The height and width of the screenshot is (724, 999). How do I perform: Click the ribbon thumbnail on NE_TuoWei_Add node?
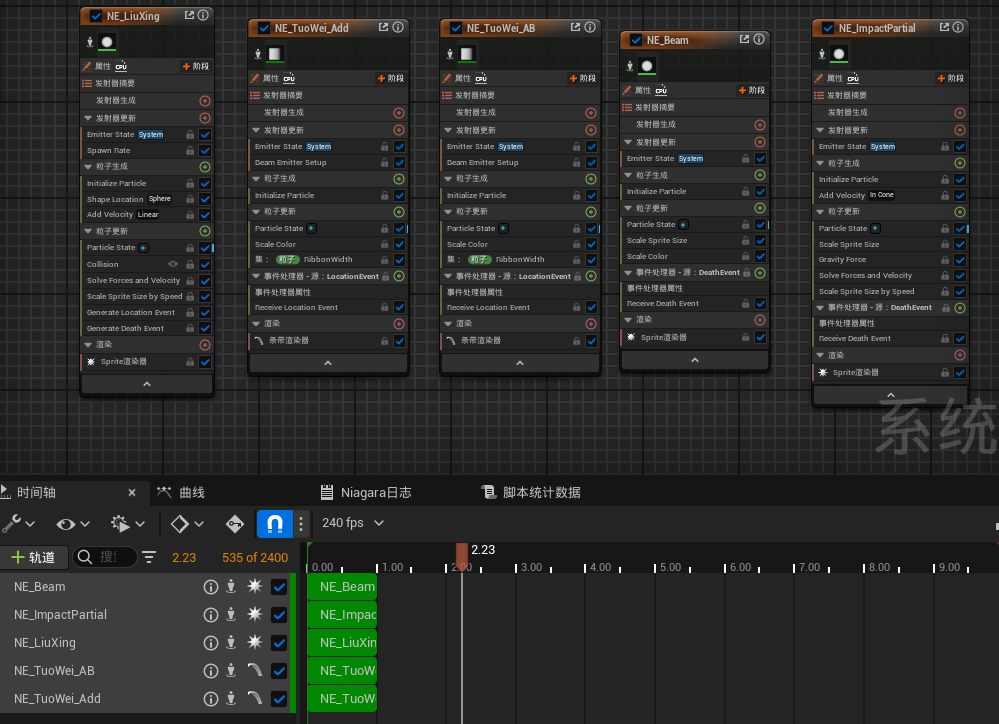tap(275, 54)
